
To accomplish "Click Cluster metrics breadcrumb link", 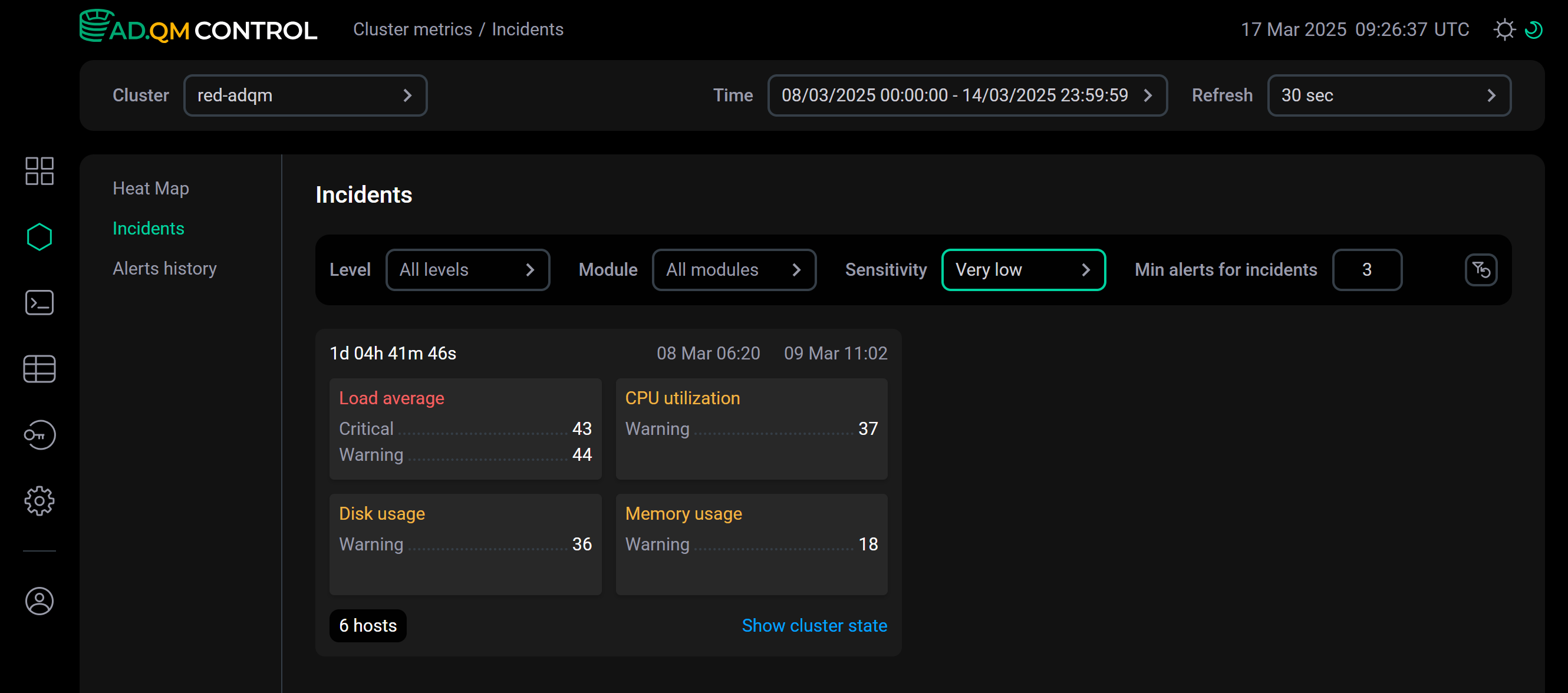I will (412, 29).
